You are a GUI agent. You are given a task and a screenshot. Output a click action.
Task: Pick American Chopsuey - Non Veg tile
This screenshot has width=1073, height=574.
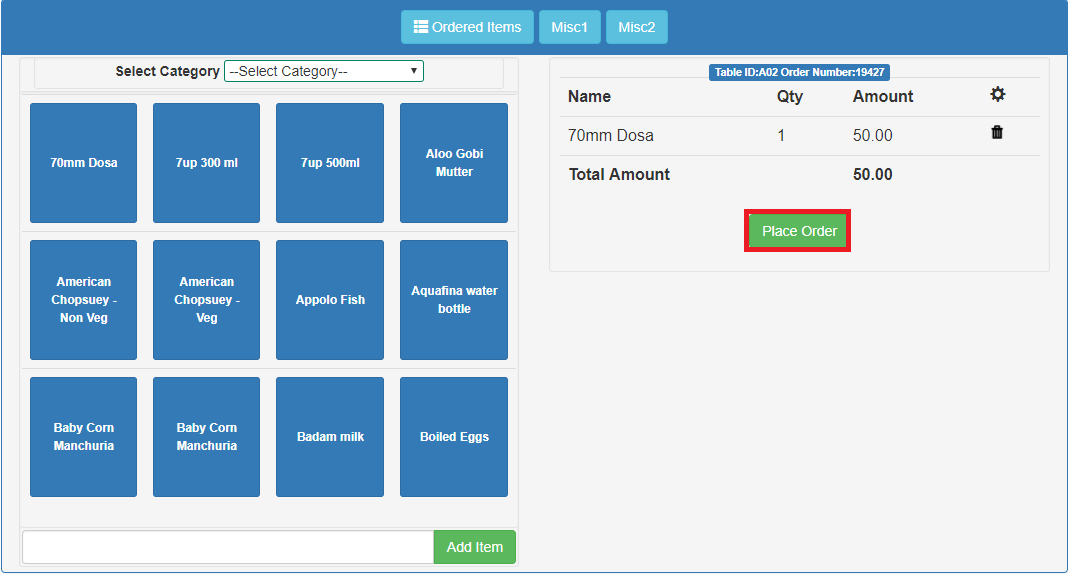pos(84,300)
